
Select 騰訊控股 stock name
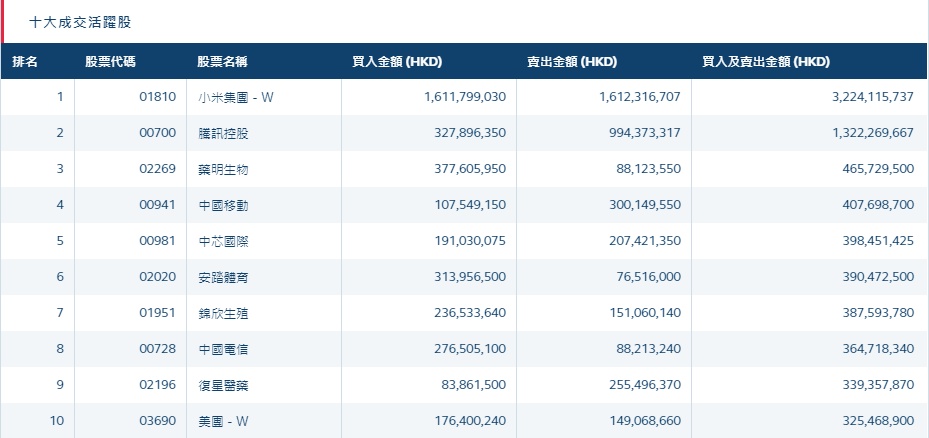223,133
